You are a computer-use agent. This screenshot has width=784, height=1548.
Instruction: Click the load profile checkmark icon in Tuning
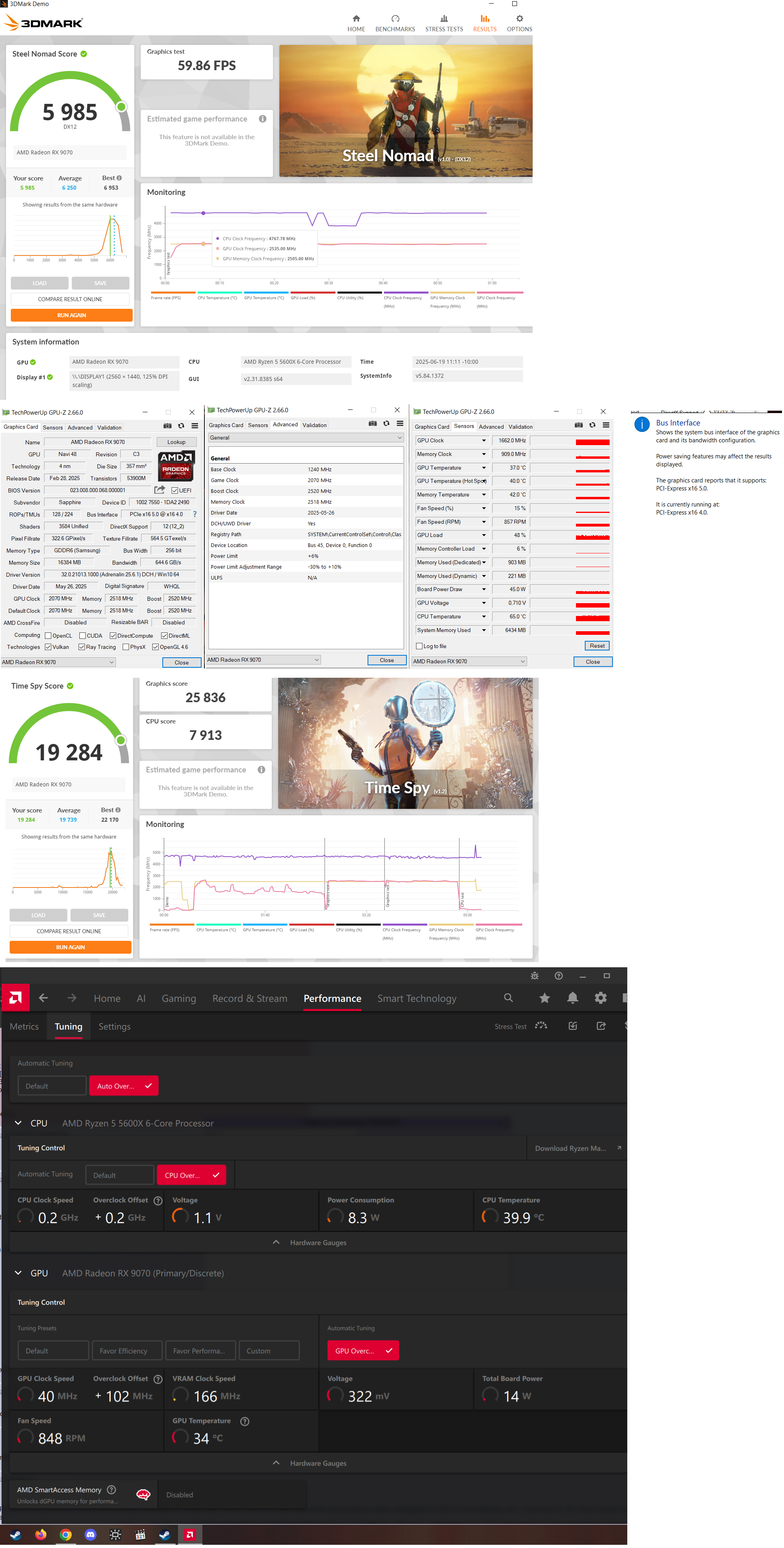click(x=572, y=1026)
